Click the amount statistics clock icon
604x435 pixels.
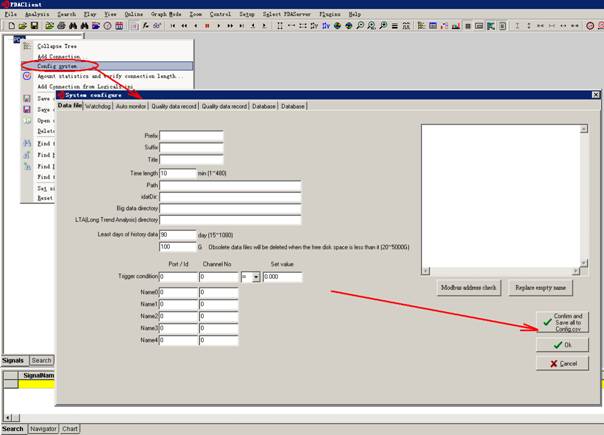(x=27, y=76)
